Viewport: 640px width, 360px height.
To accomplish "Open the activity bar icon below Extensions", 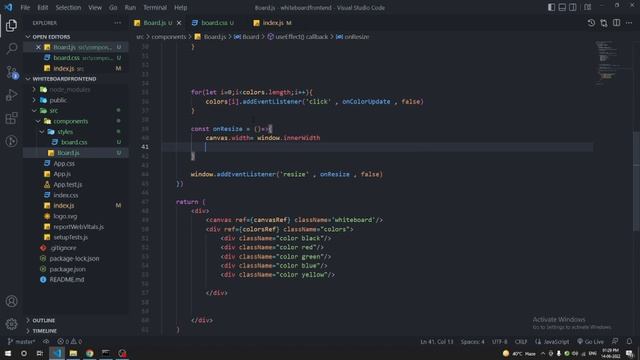I will pyautogui.click(x=11, y=141).
